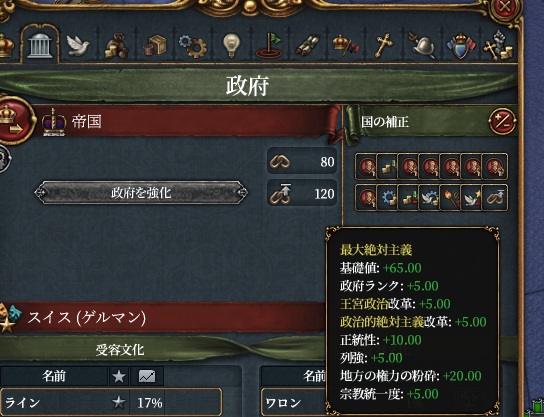The height and width of the screenshot is (417, 544).
Task: Open the Military tab with helmet icon
Action: pyautogui.click(x=422, y=45)
